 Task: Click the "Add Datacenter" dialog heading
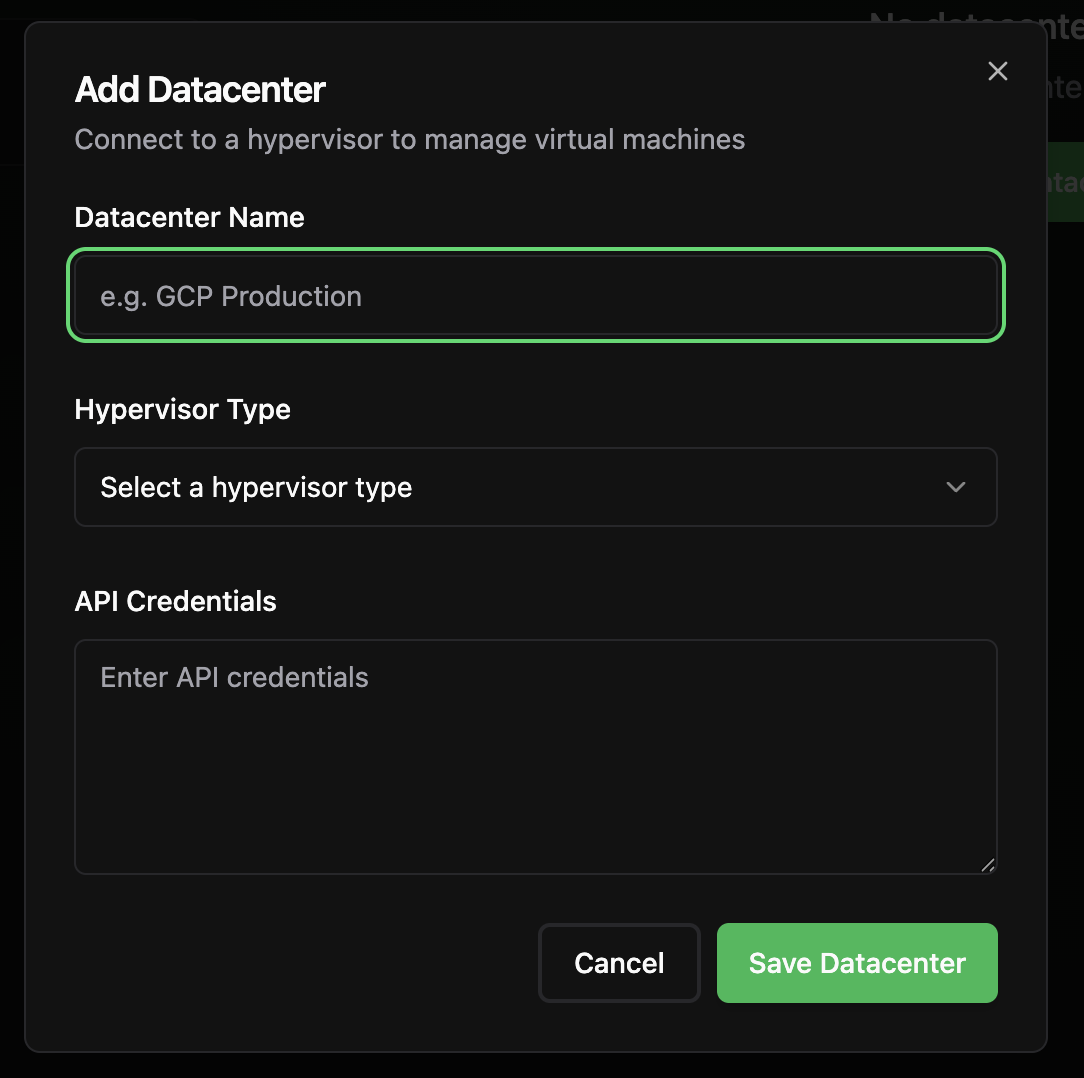pos(200,90)
